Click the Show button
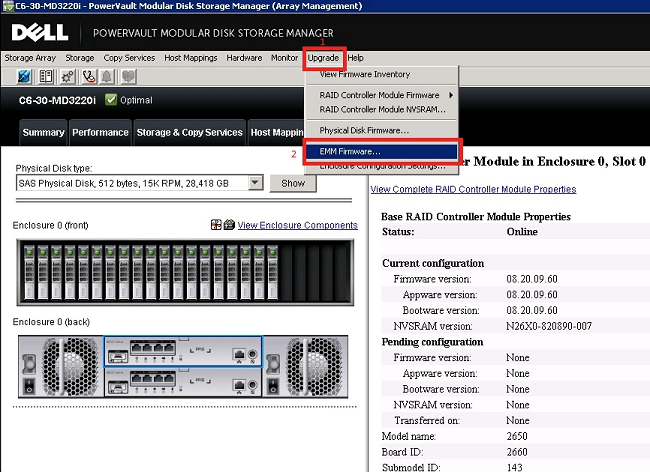This screenshot has width=650, height=475. click(293, 183)
